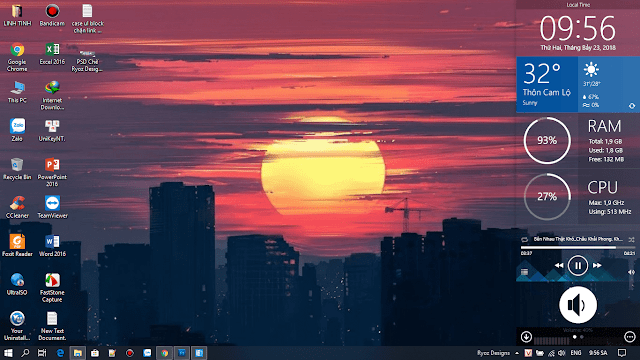Click the download arrow circle button
Screen dimensions: 640x360
(x=526, y=337)
